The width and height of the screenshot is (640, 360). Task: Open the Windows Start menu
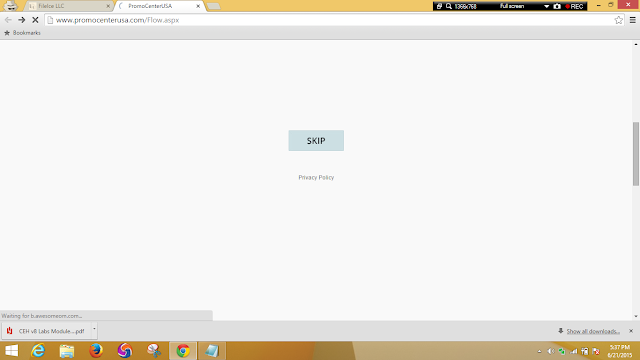(x=11, y=351)
